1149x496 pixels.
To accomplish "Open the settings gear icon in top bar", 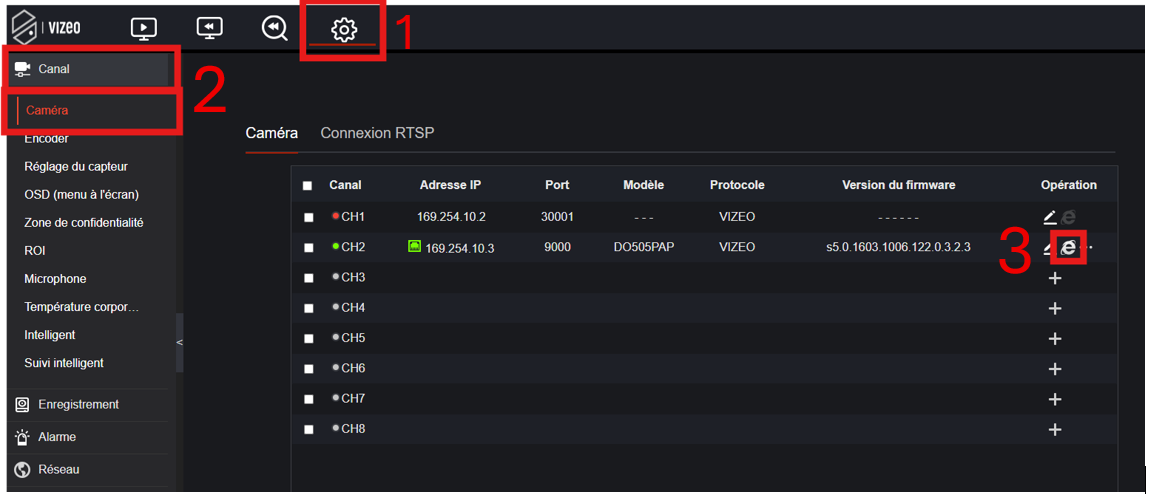I will [343, 30].
